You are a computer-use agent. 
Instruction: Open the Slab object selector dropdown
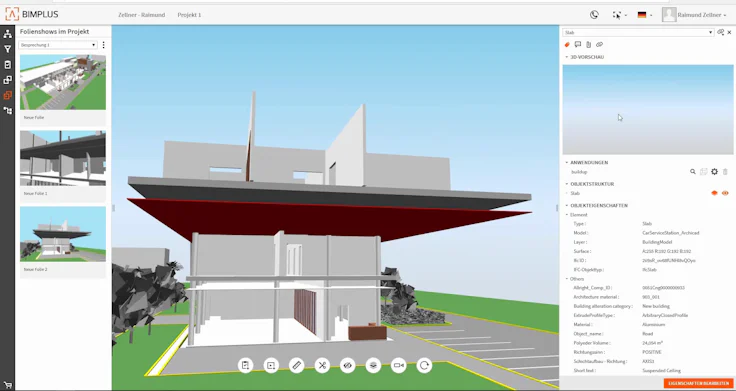[638, 32]
